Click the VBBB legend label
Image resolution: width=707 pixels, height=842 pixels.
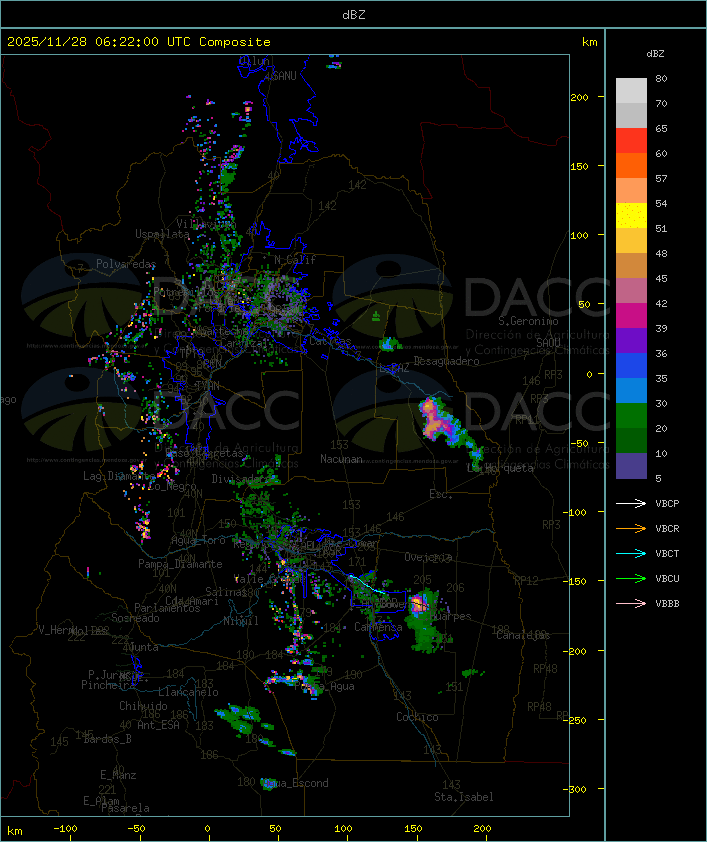click(x=667, y=604)
